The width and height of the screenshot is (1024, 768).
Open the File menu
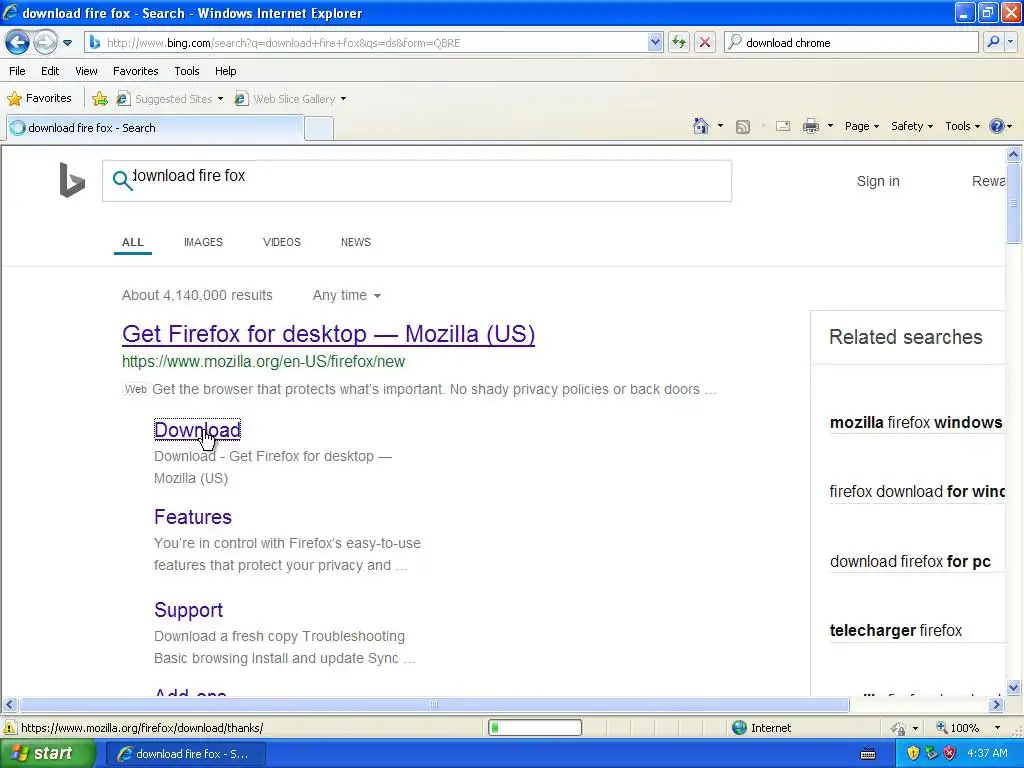(18, 71)
